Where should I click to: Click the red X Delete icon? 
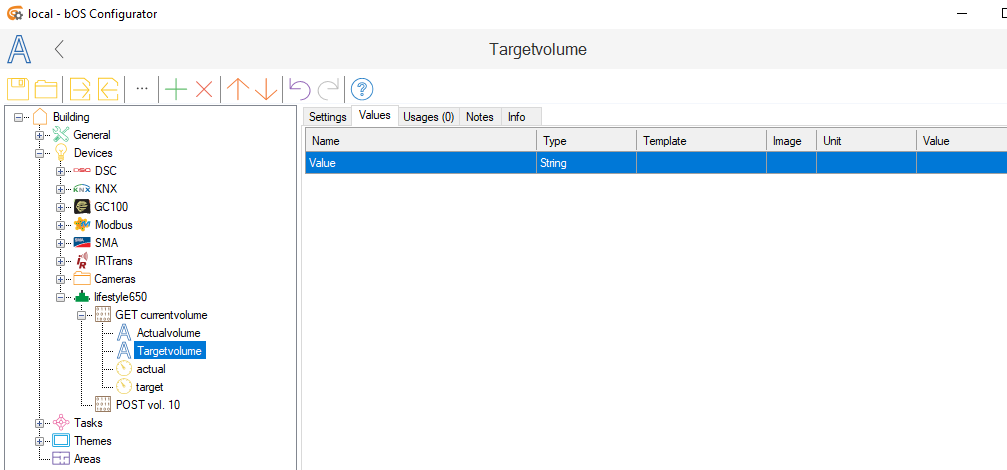[204, 89]
